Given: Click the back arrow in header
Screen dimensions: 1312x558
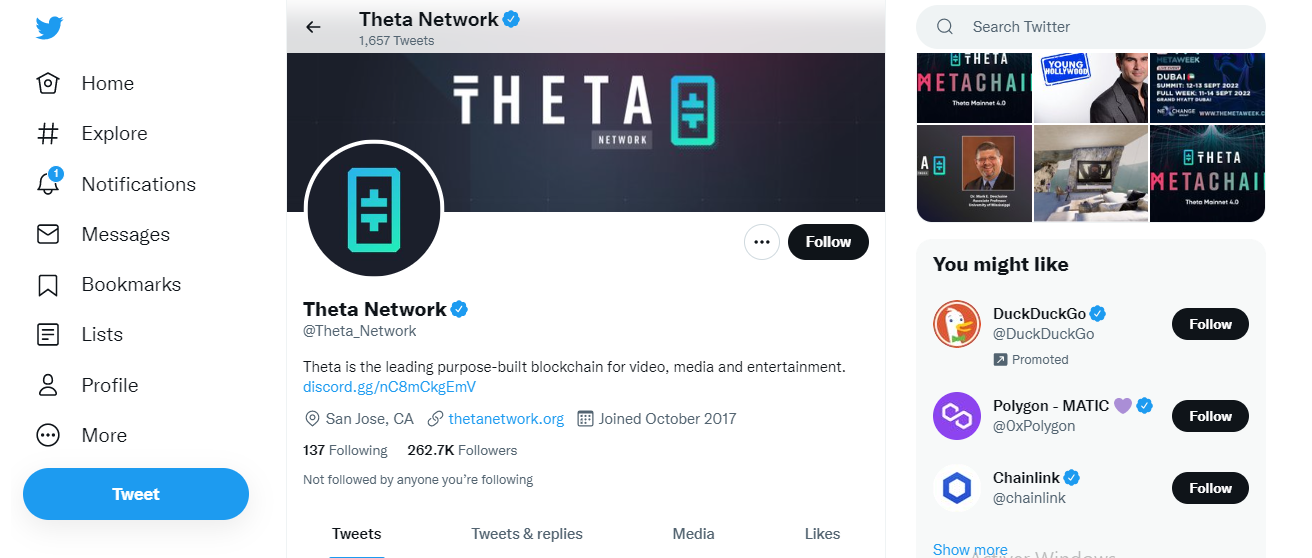Looking at the screenshot, I should pos(313,27).
